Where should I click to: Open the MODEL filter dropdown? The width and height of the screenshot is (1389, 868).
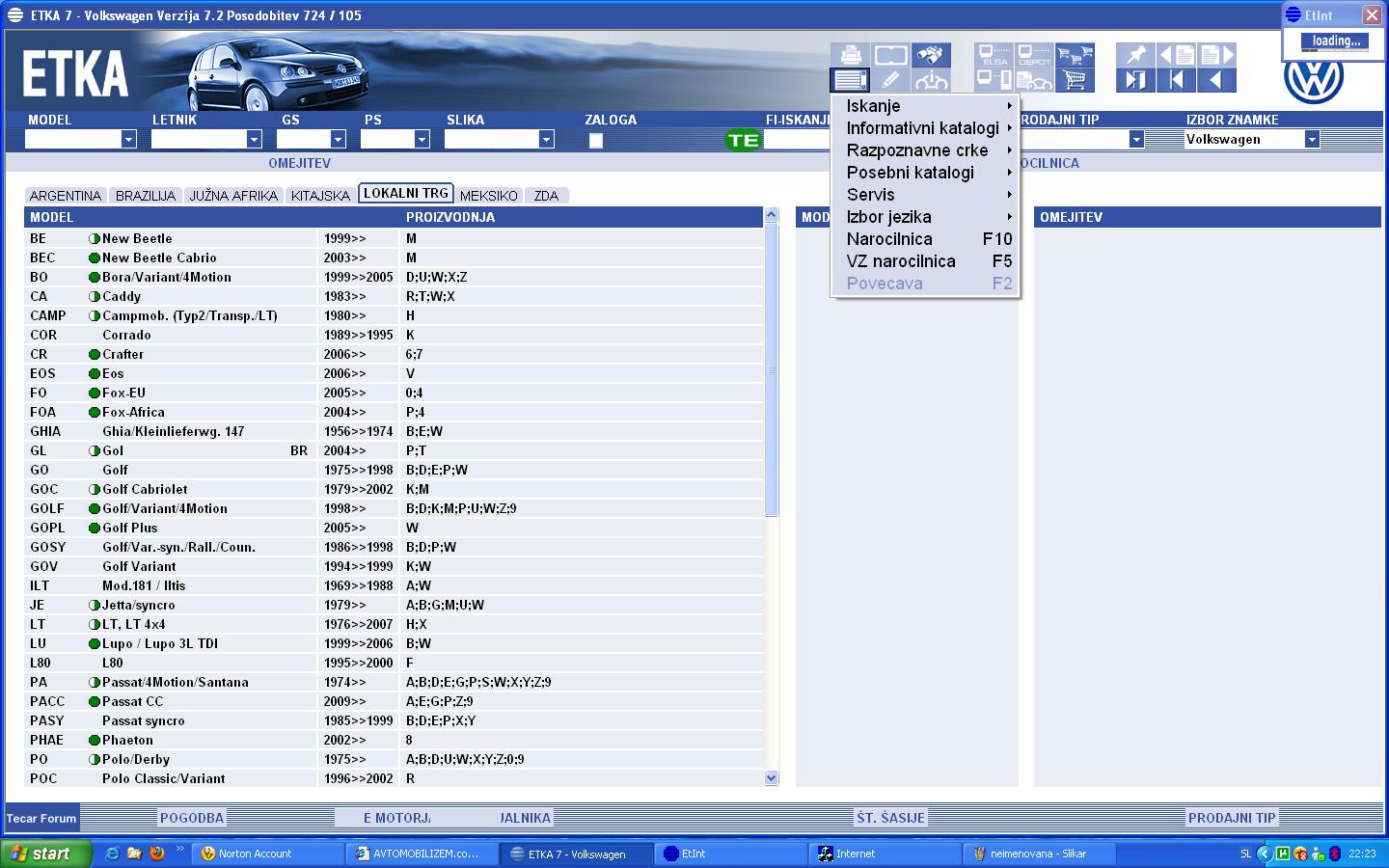point(128,140)
